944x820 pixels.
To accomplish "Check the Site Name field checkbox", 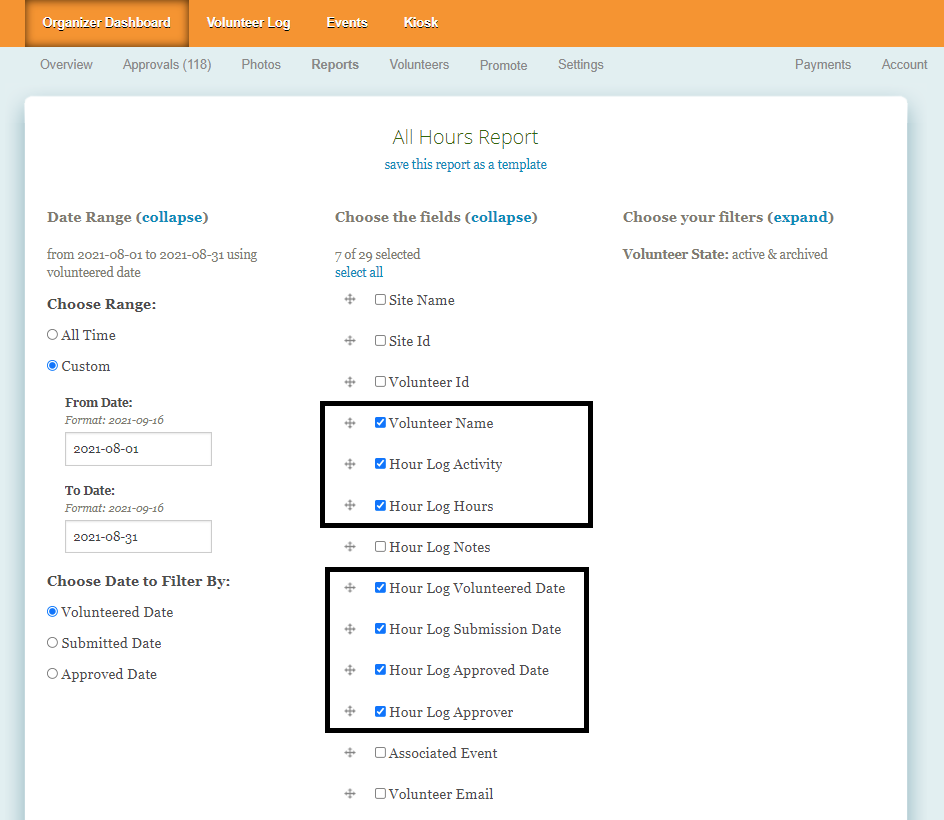I will point(380,299).
